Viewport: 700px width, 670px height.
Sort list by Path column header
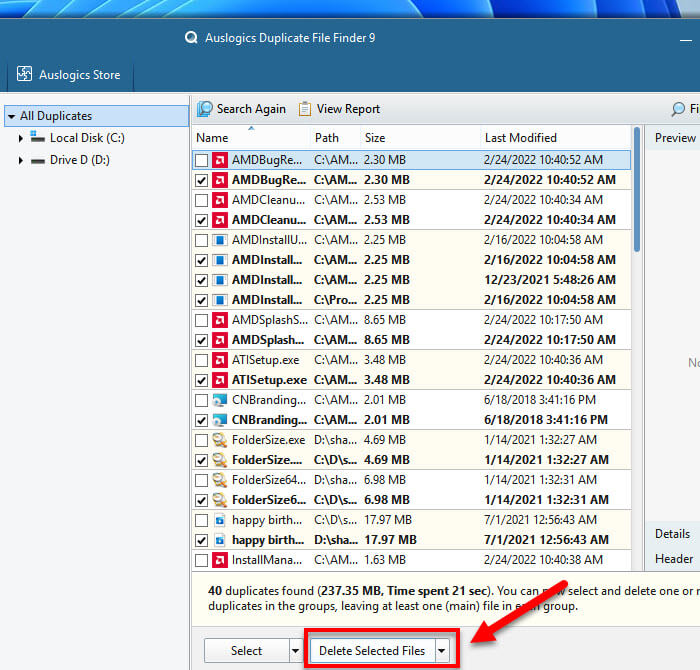point(335,137)
